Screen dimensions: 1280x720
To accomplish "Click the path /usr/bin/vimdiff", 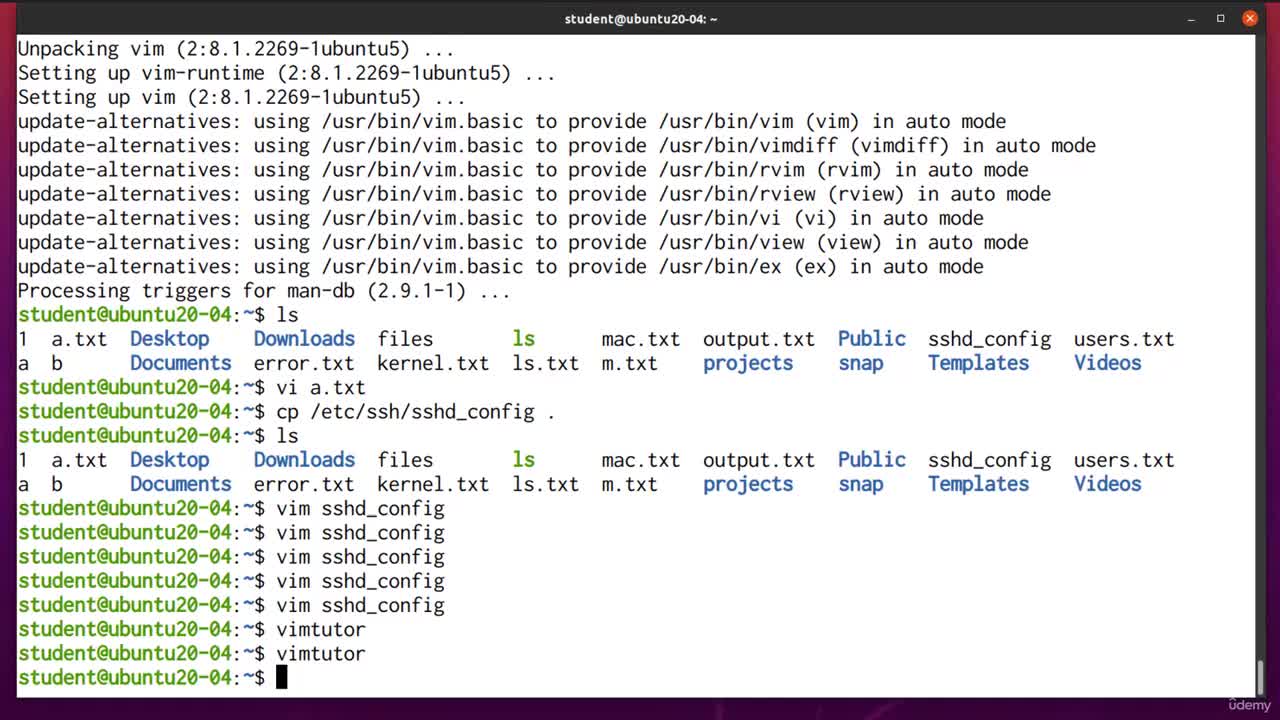I will [x=748, y=146].
